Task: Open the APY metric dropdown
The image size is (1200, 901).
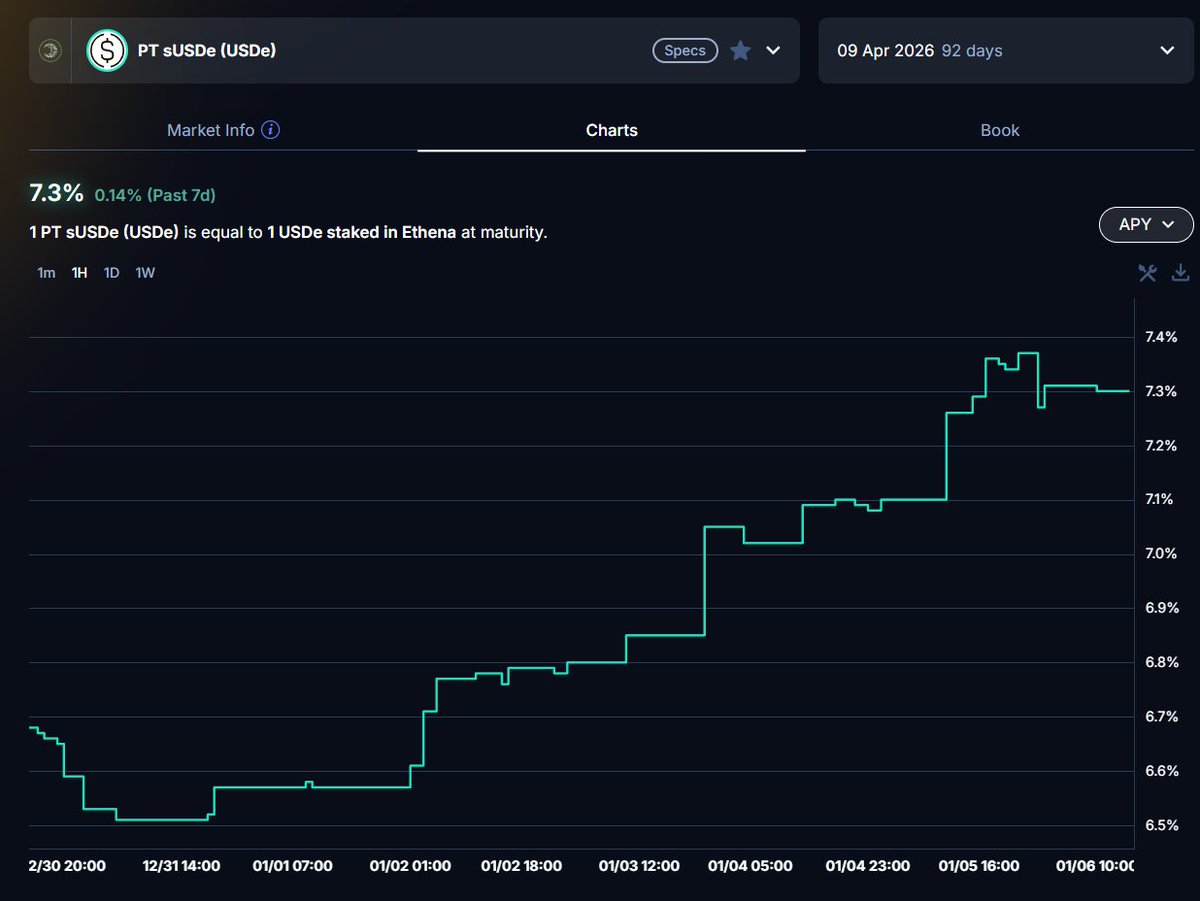Action: click(x=1146, y=225)
